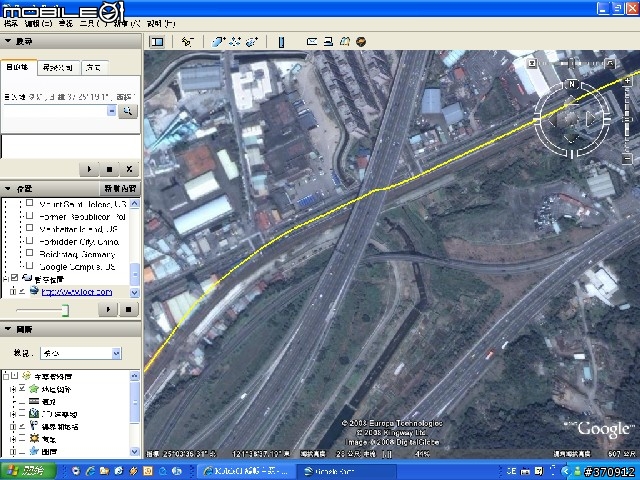
Task: Check the Former Republican checkbox
Action: [29, 216]
